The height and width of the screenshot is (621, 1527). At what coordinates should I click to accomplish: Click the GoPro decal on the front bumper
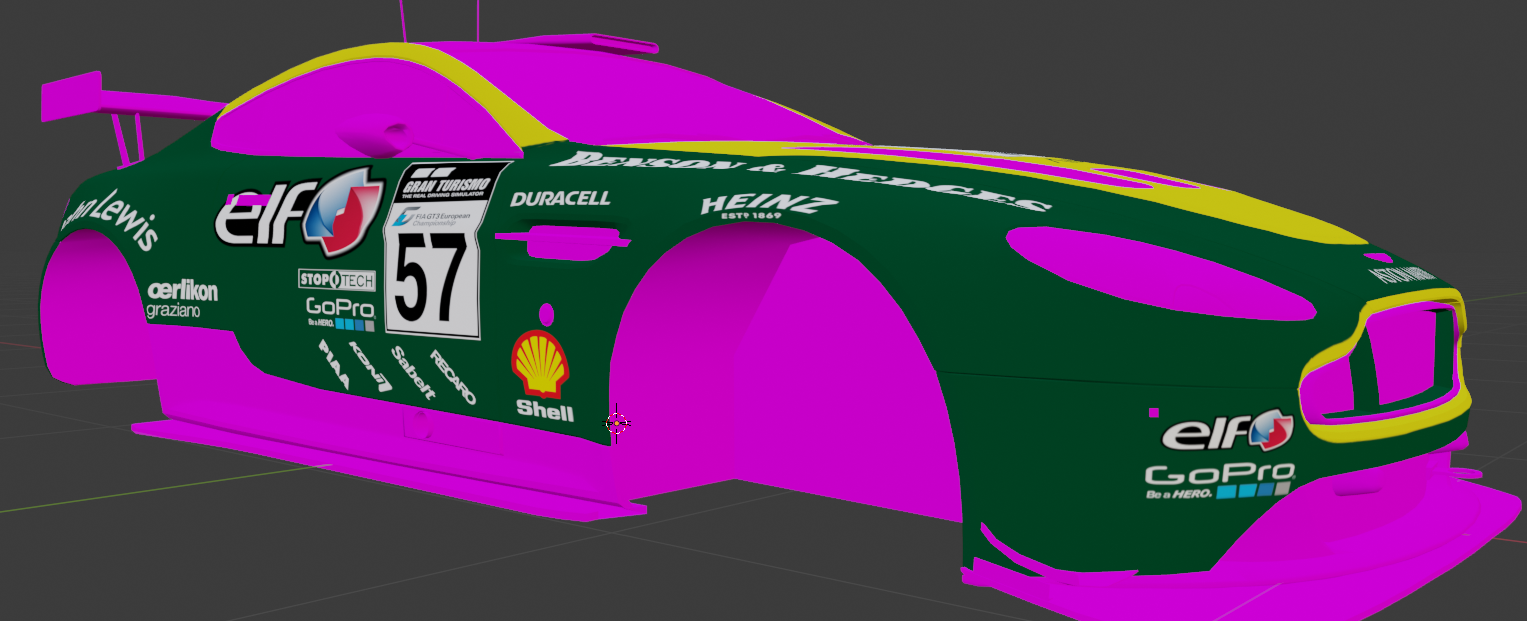(1220, 481)
